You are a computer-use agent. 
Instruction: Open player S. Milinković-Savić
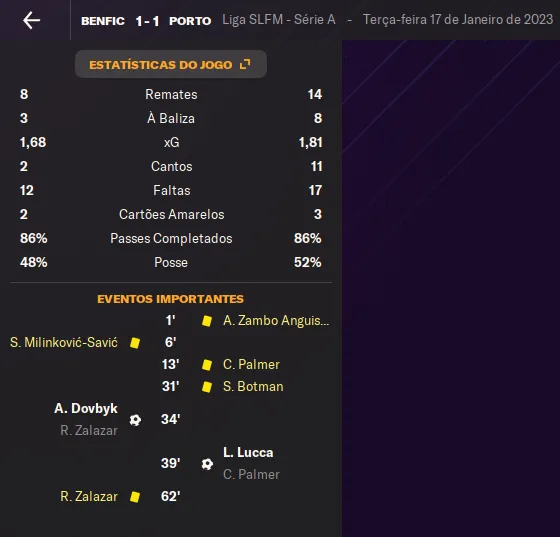point(64,343)
